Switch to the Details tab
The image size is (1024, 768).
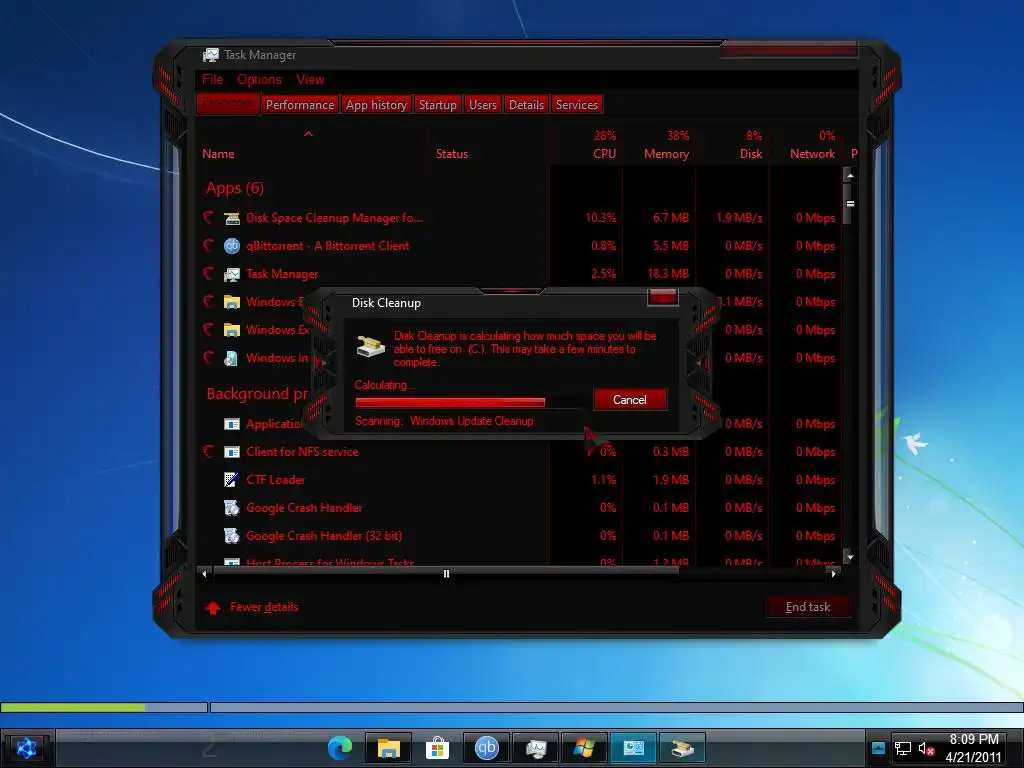[x=526, y=104]
